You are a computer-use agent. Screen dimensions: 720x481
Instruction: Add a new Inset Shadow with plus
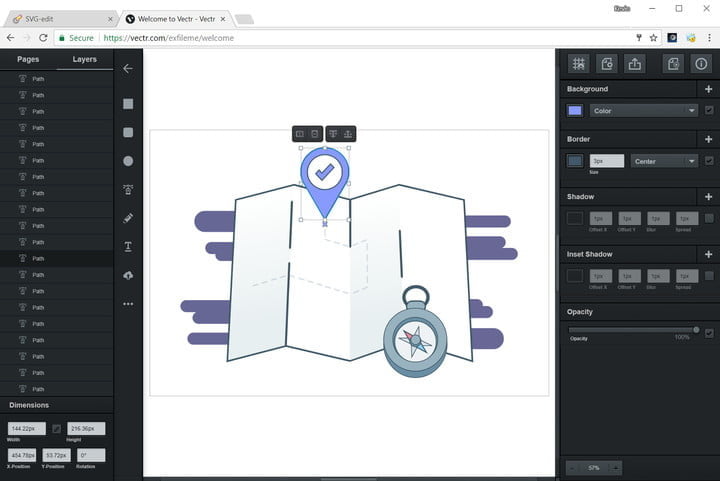709,254
